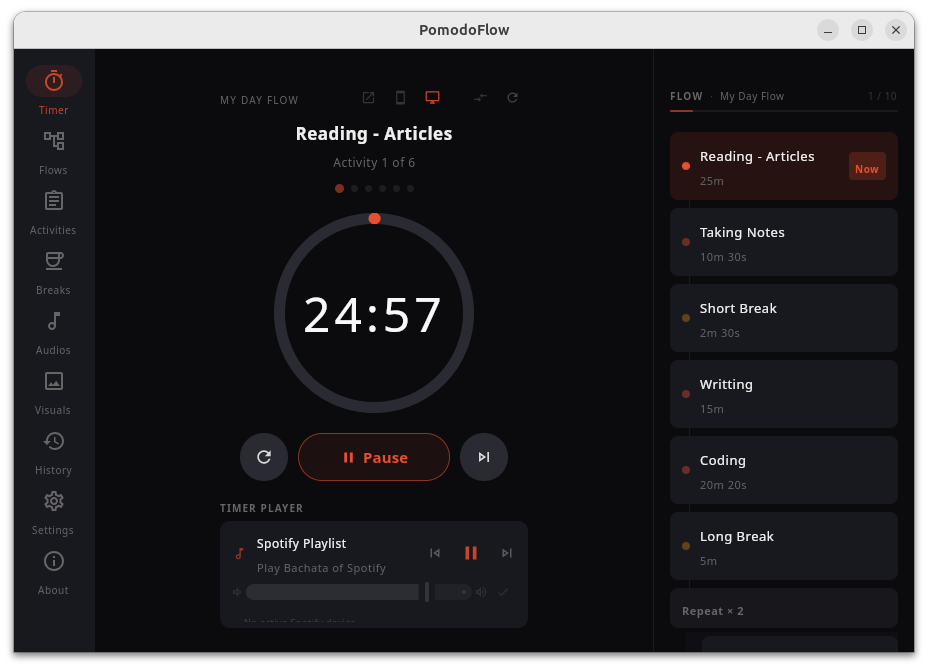
Task: Switch to mobile view icon
Action: pyautogui.click(x=400, y=97)
